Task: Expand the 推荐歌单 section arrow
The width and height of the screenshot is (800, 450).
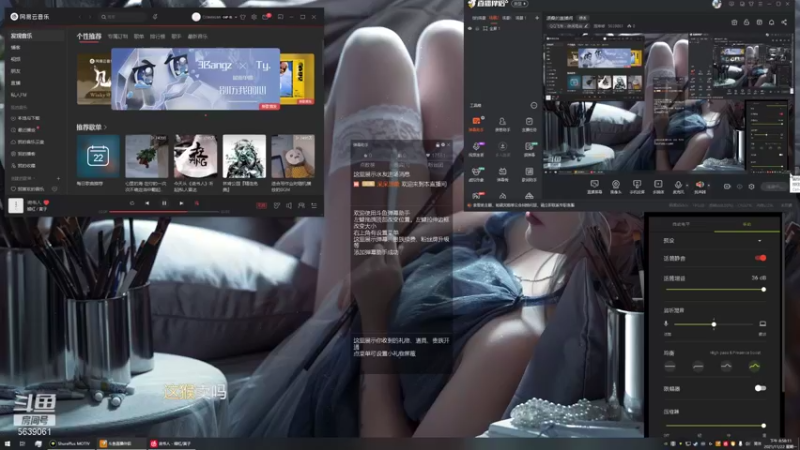Action: (105, 127)
